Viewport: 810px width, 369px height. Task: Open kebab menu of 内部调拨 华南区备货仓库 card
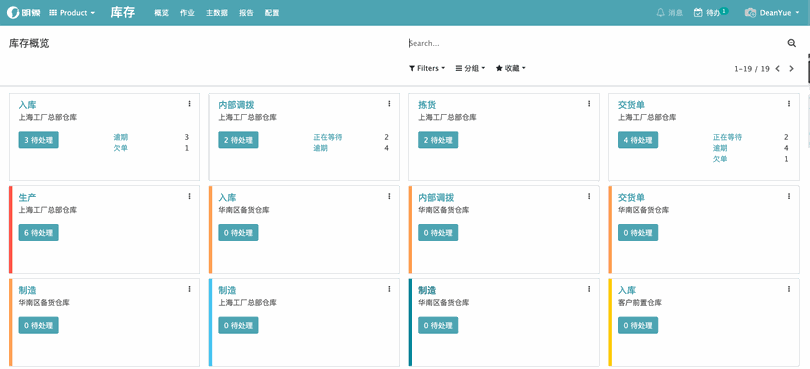[589, 196]
